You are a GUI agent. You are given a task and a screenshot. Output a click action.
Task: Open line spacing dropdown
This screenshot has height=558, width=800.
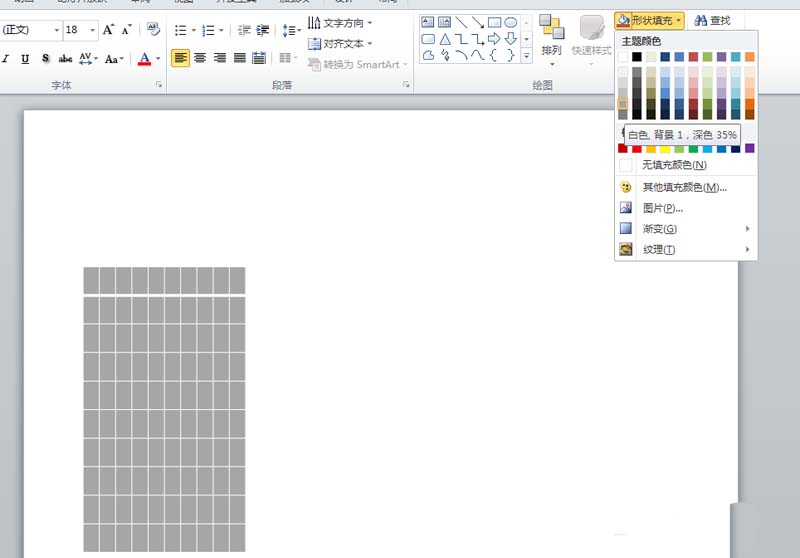291,31
